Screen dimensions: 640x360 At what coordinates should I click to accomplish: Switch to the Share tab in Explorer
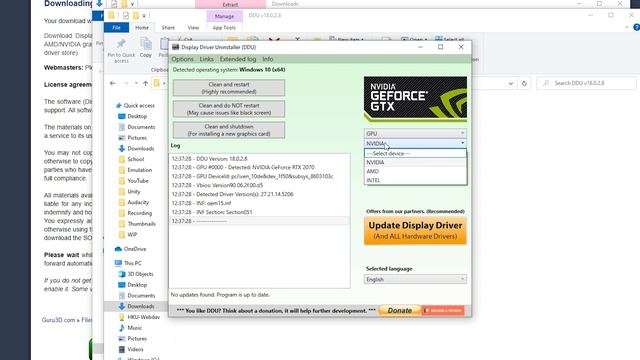168,27
